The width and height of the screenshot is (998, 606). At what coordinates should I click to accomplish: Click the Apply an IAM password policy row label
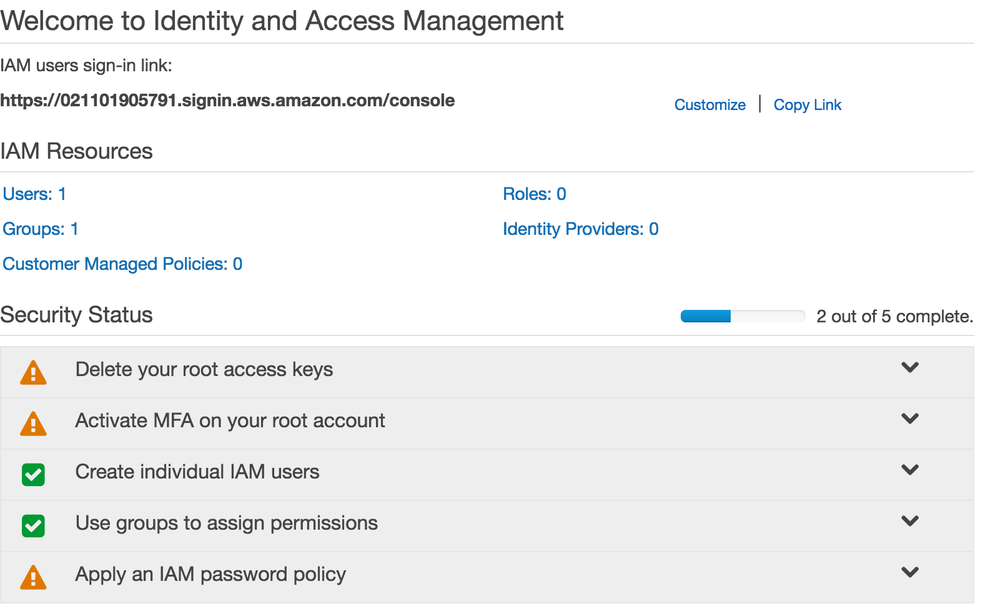(x=210, y=575)
